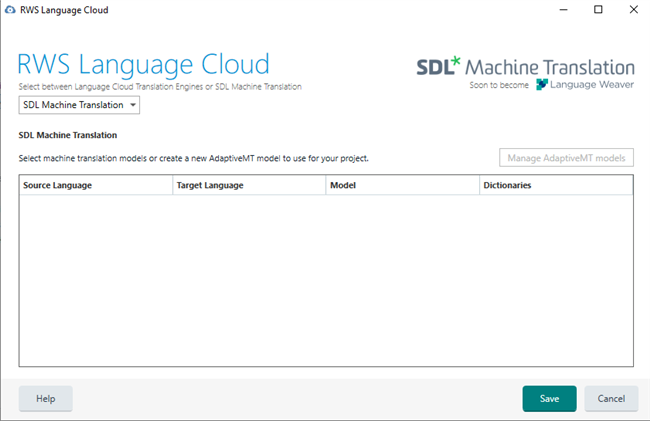Select the Model column header
This screenshot has width=650, height=421.
[403, 185]
